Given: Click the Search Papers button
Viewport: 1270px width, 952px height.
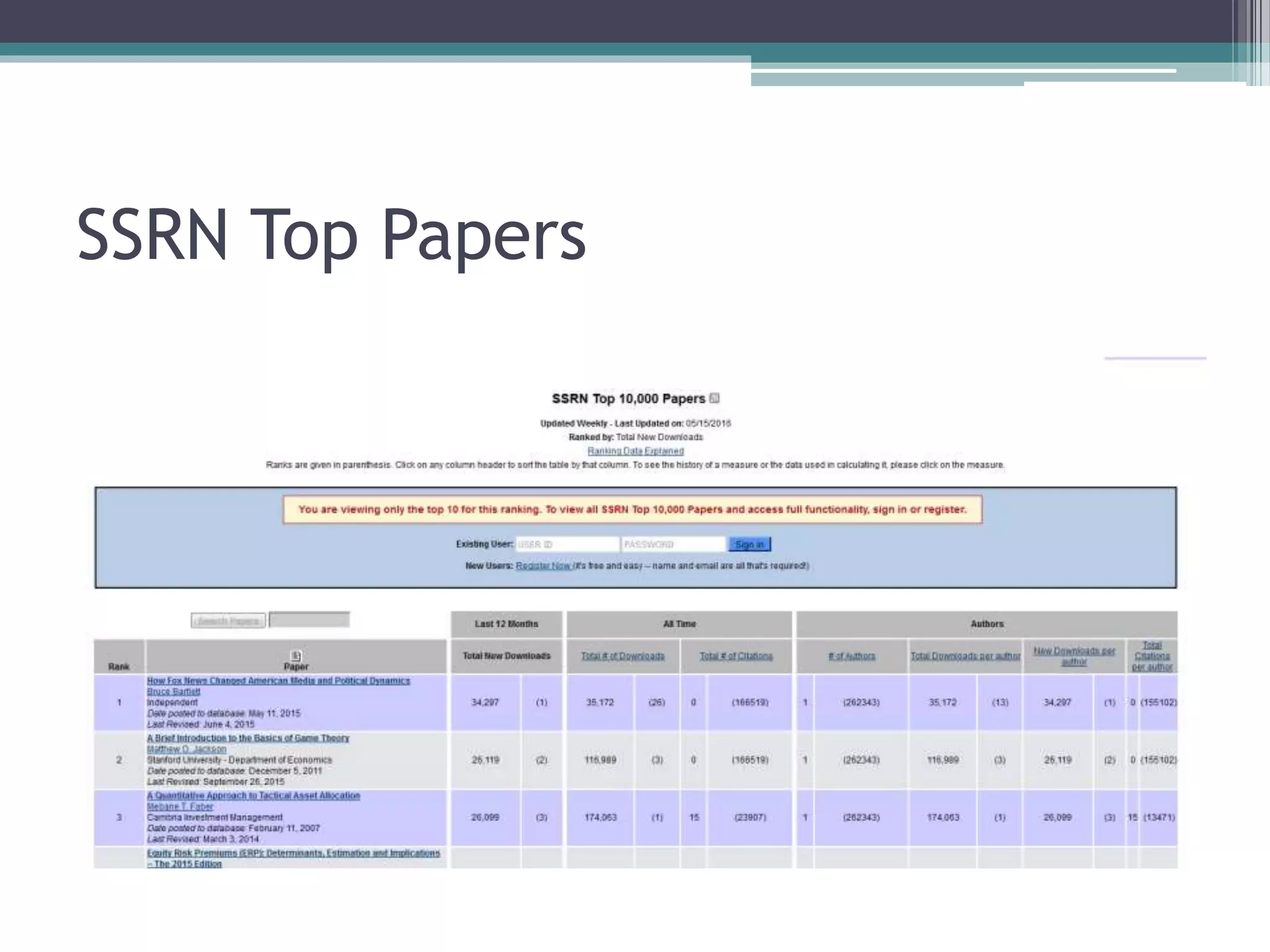Looking at the screenshot, I should (228, 620).
